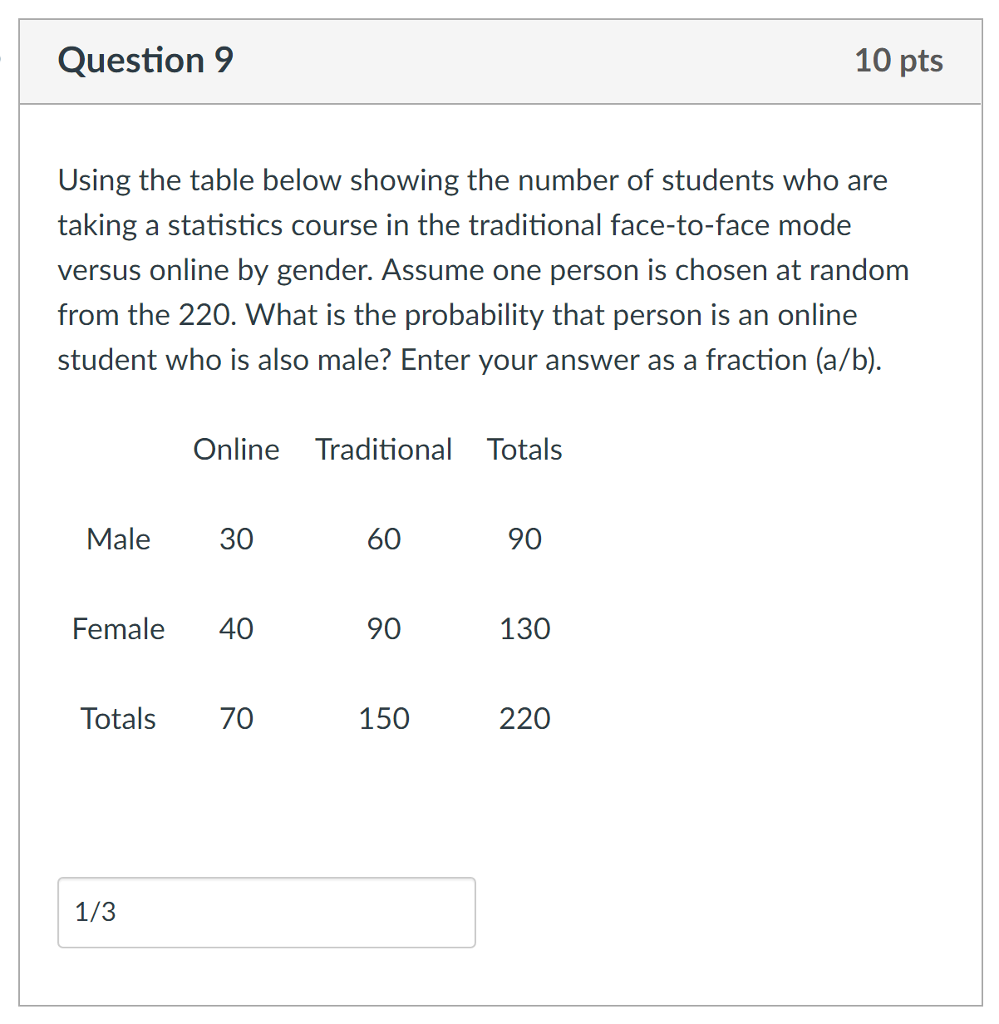Screen dimensions: 999x1024
Task: Click the value 40 in the table
Action: (x=238, y=629)
